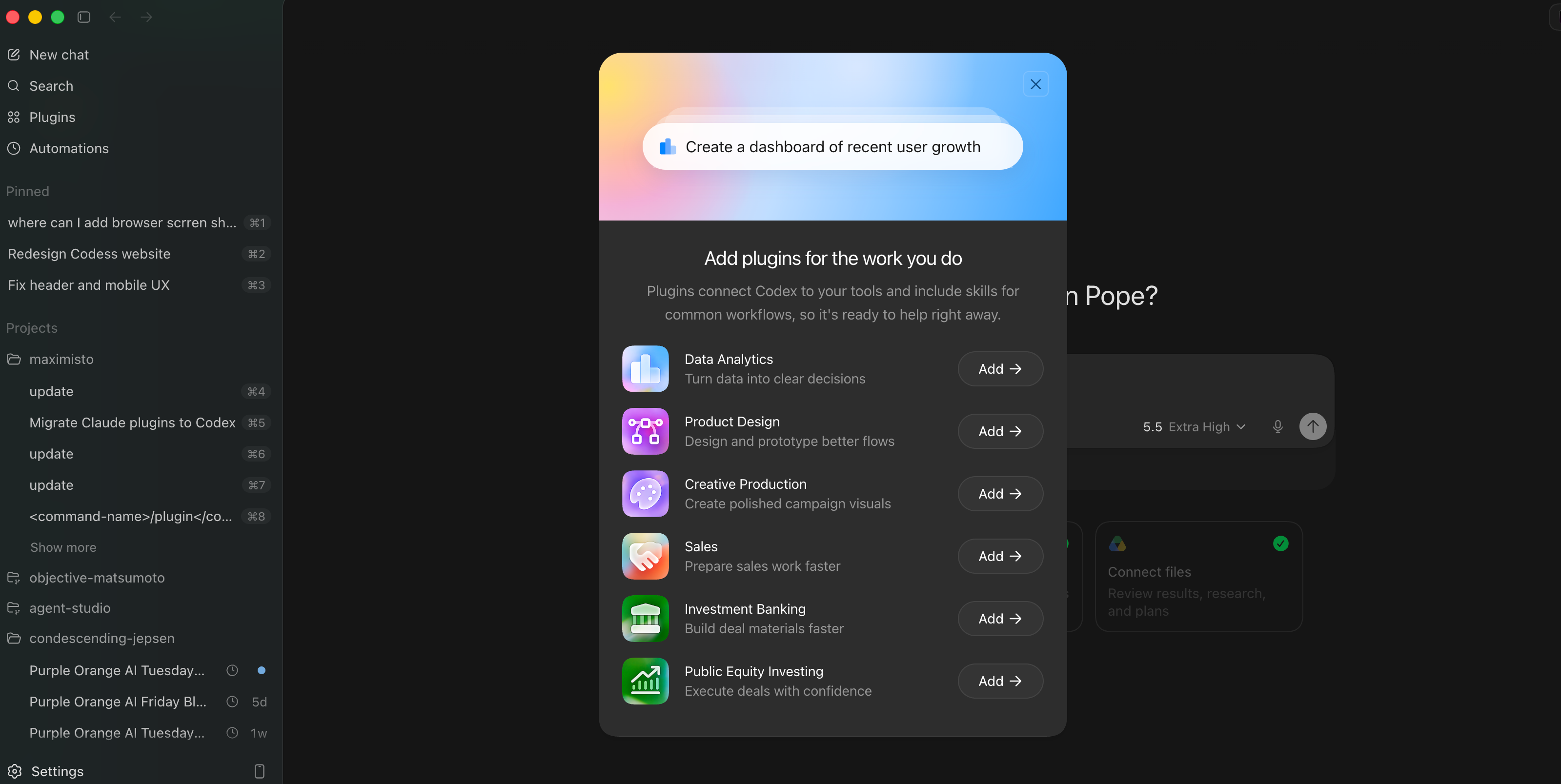Add the Investment Banking plugin
This screenshot has height=784, width=1561.
(x=1000, y=619)
